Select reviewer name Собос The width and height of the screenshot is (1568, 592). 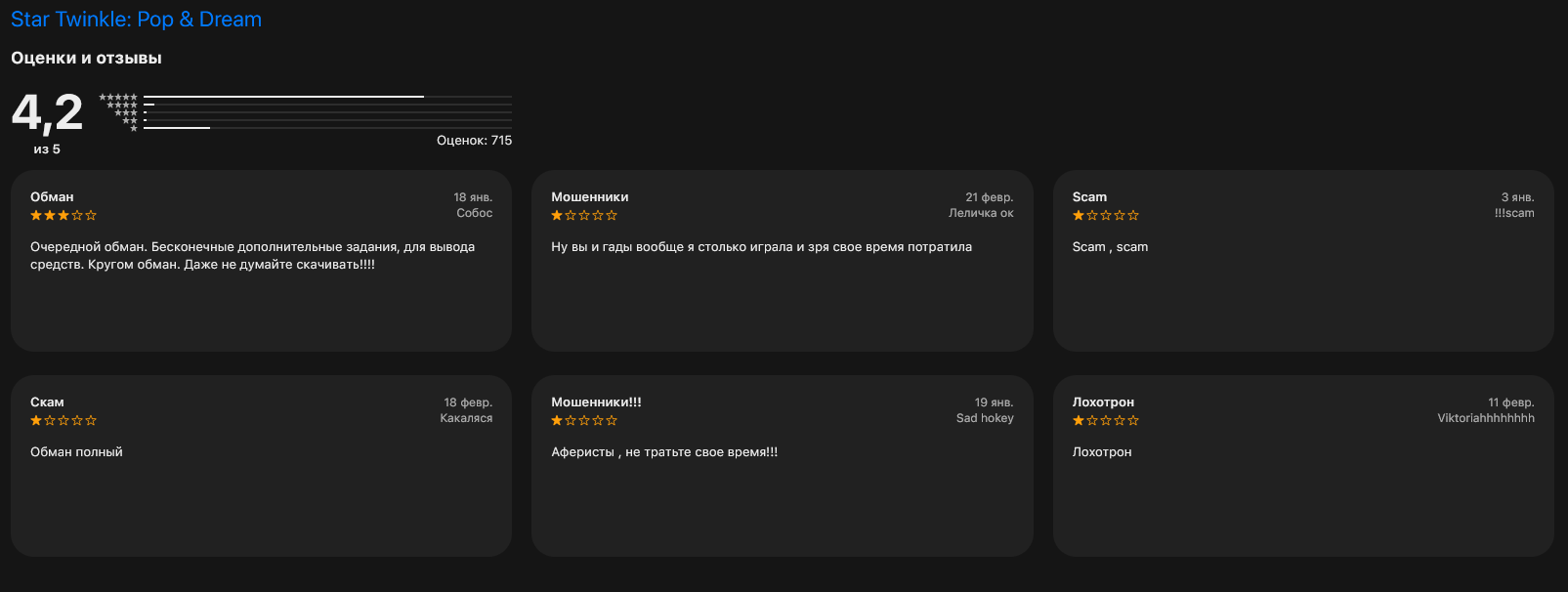[475, 213]
